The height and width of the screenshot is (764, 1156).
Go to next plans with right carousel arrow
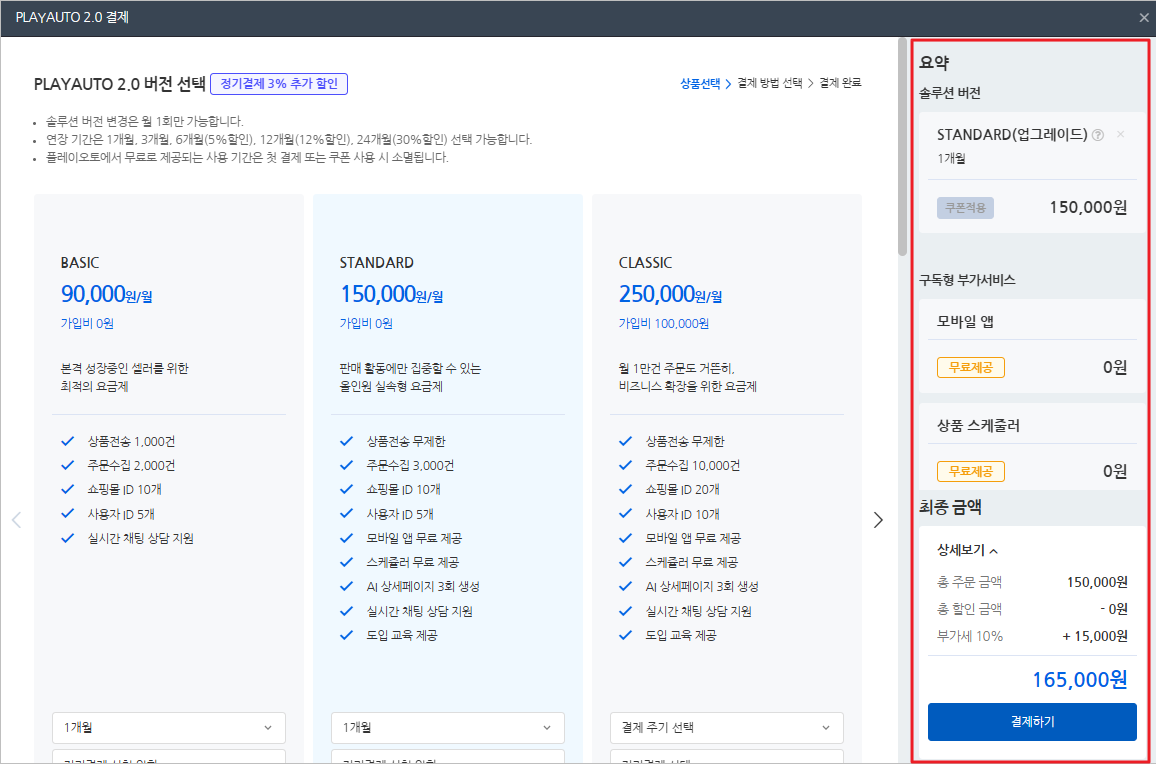(878, 520)
